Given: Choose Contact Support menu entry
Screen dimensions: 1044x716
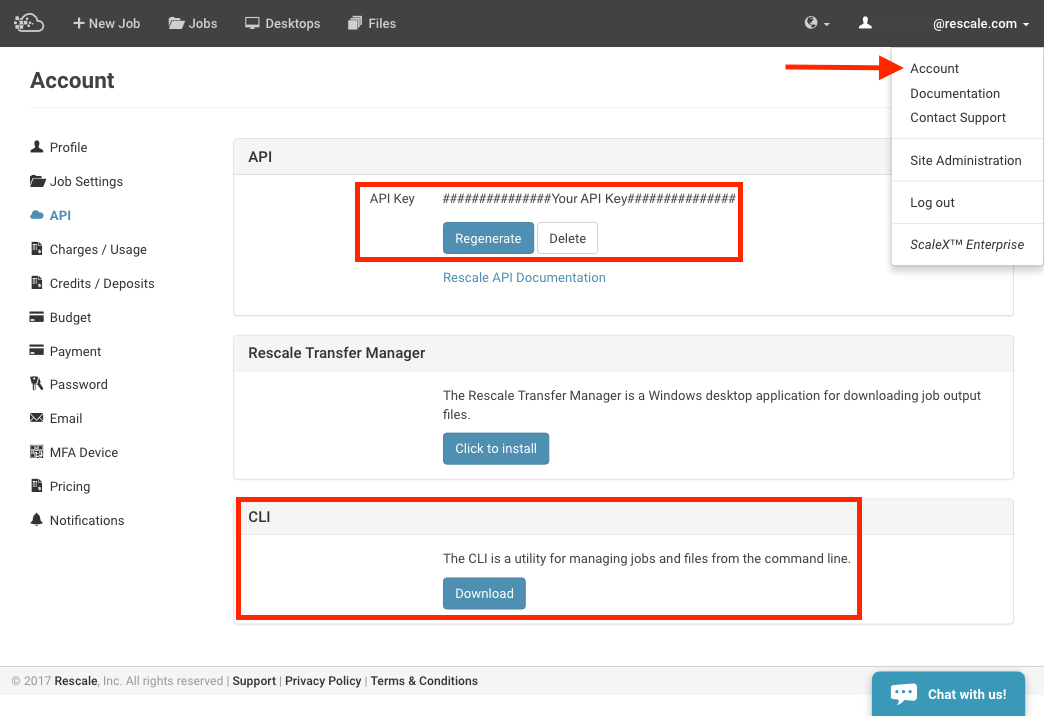Looking at the screenshot, I should click(957, 118).
